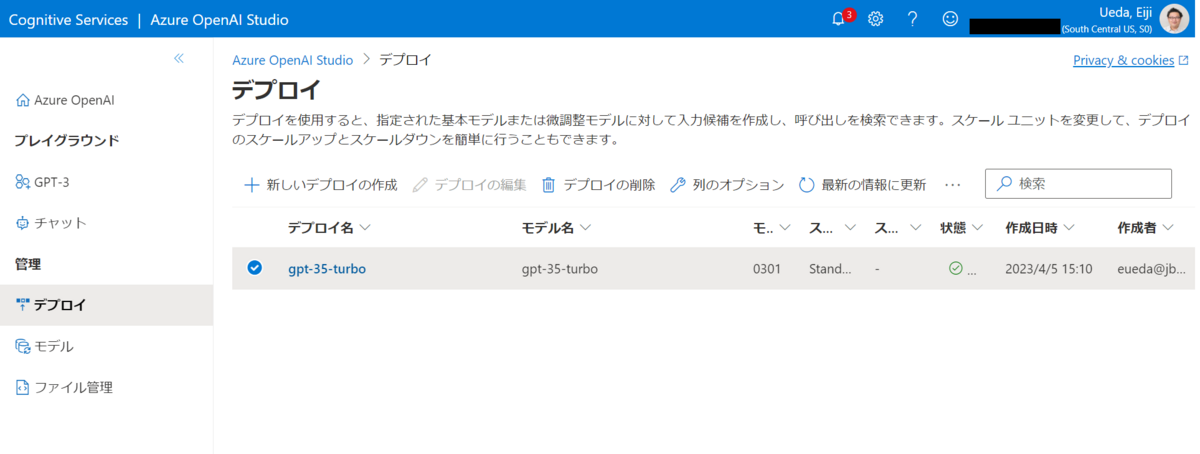Viewport: 1200px width, 454px height.
Task: Click the Azure OpenAI Studio breadcrumb link
Action: [x=292, y=60]
